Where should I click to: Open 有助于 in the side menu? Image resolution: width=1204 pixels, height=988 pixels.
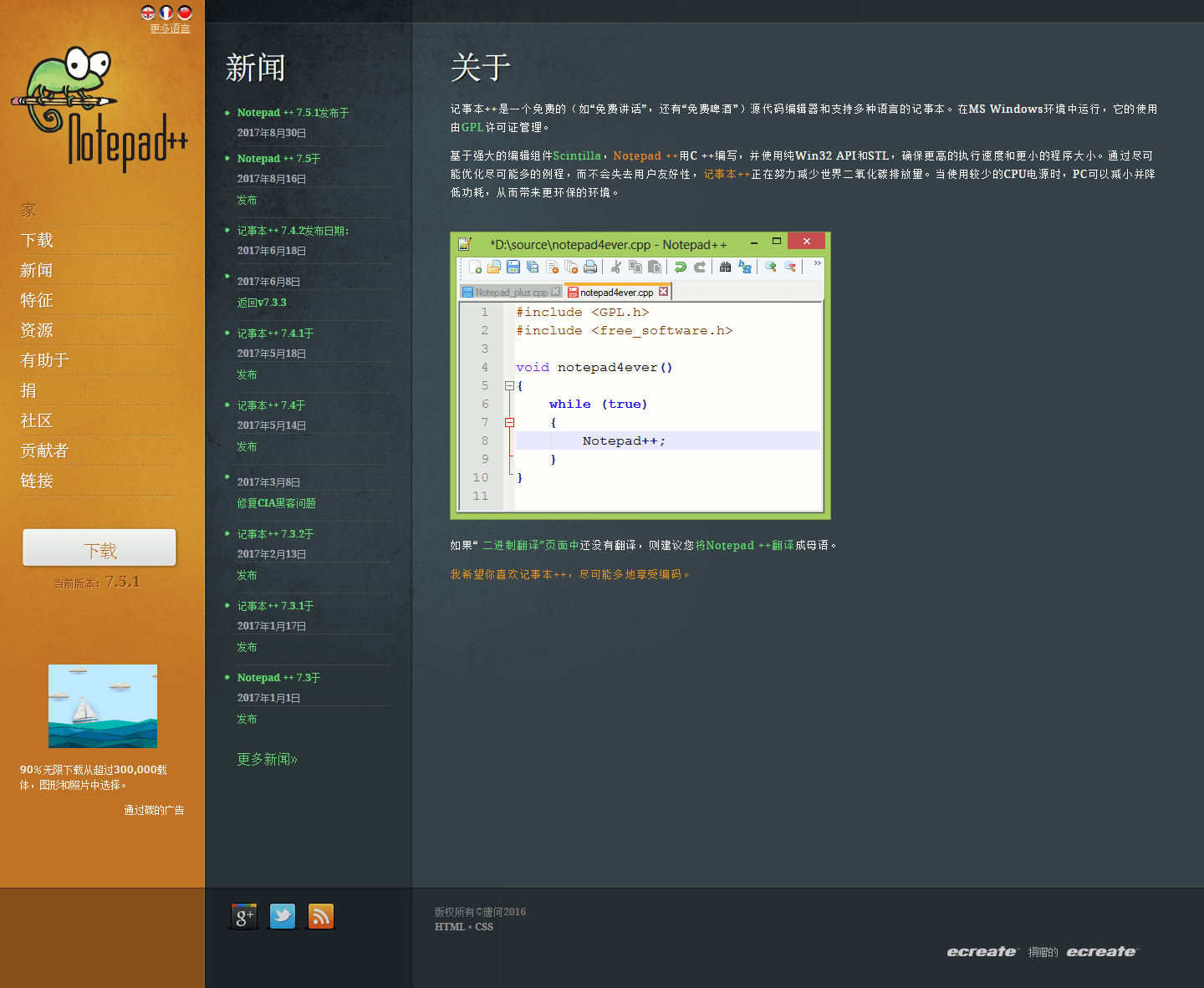(x=44, y=360)
